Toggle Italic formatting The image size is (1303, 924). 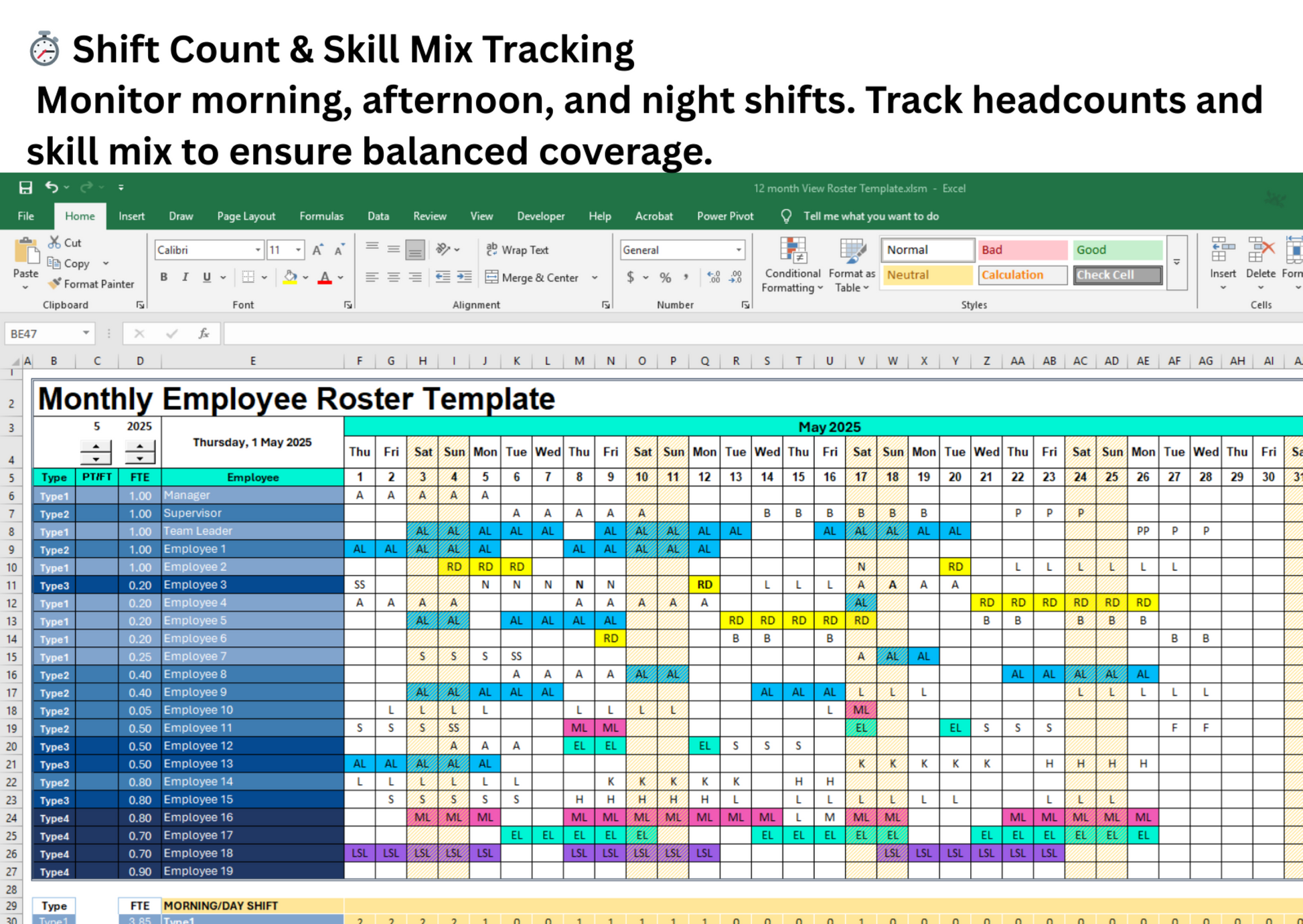coord(185,277)
